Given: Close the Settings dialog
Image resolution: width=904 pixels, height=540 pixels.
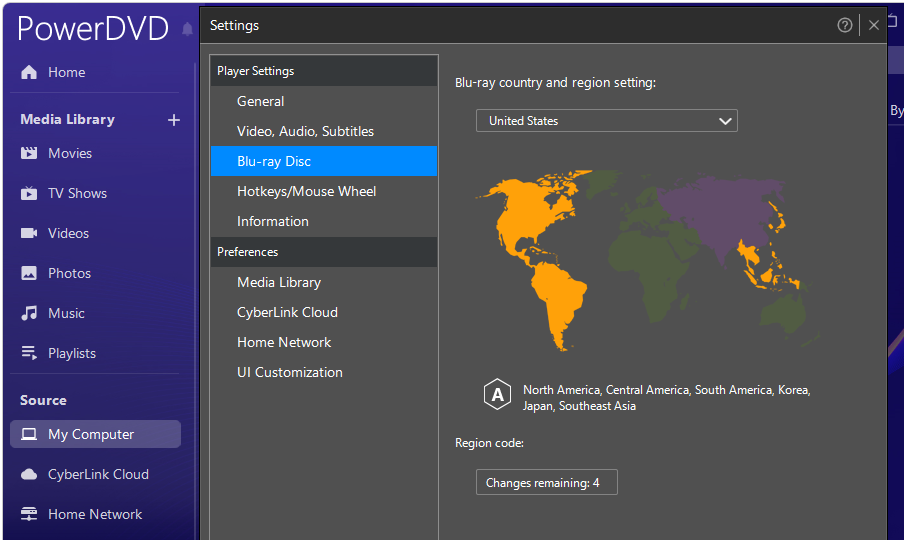Looking at the screenshot, I should (873, 25).
